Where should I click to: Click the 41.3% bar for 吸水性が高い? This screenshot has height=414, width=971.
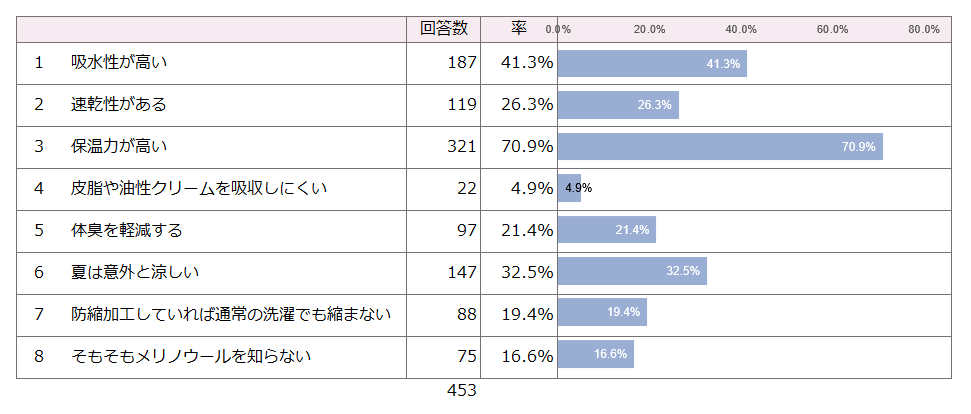point(652,63)
